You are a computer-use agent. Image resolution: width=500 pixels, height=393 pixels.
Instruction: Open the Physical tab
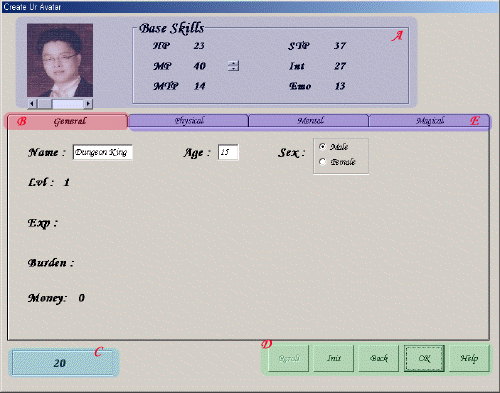point(189,121)
